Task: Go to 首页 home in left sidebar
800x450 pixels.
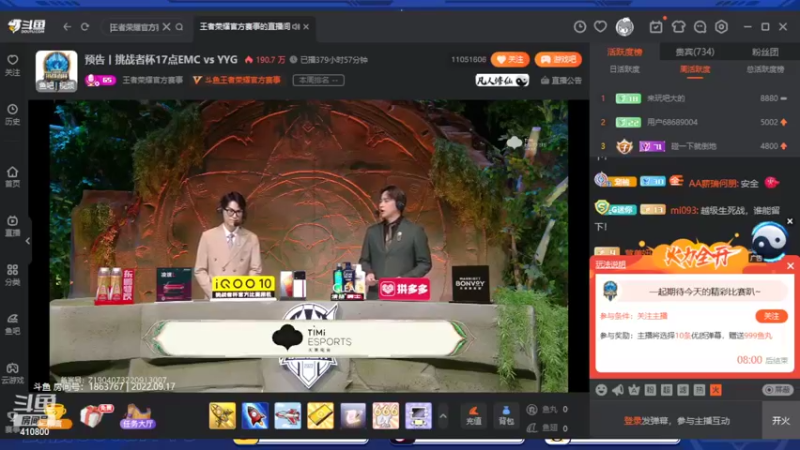Action: pyautogui.click(x=13, y=177)
